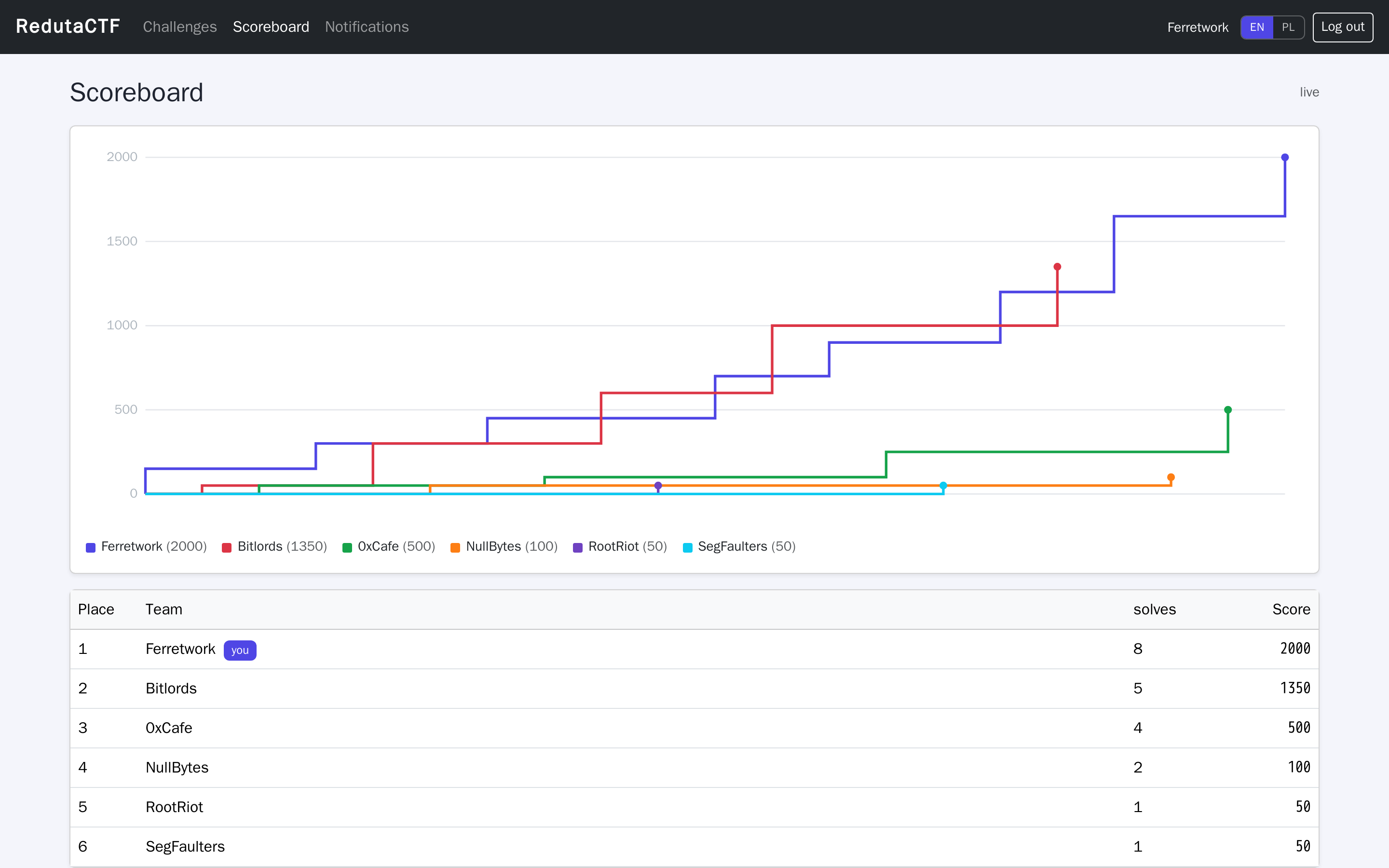Click score 1350 in table

tap(1295, 688)
